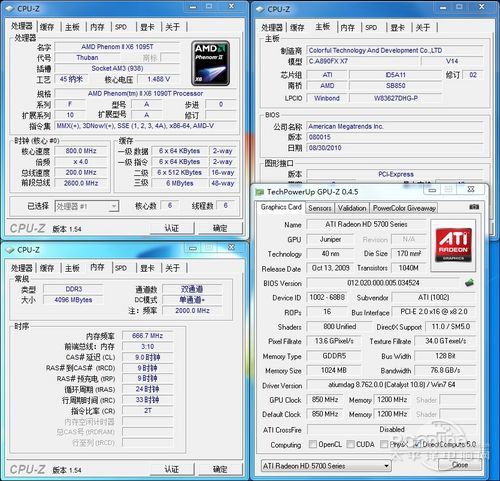Open 处理器 tab in top-right CPU-Z window

point(272,28)
